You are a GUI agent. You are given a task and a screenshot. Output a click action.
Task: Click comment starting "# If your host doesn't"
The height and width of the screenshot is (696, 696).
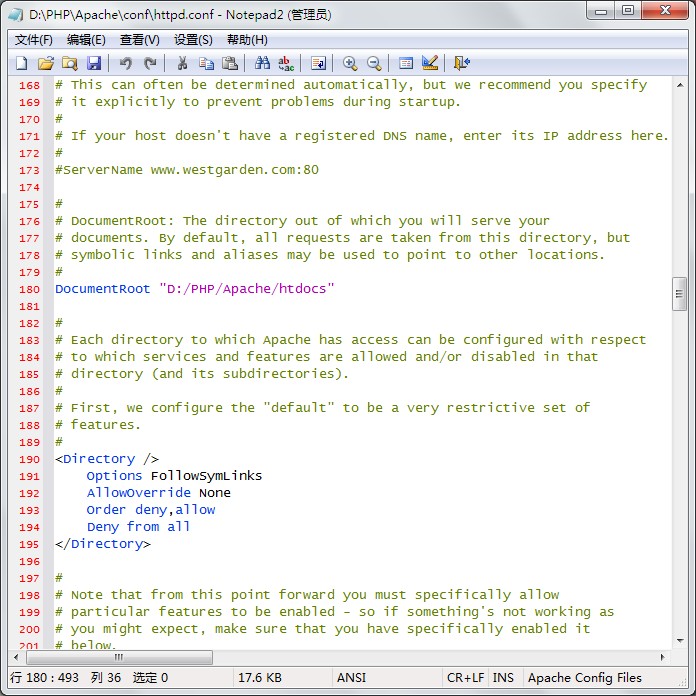click(x=361, y=136)
